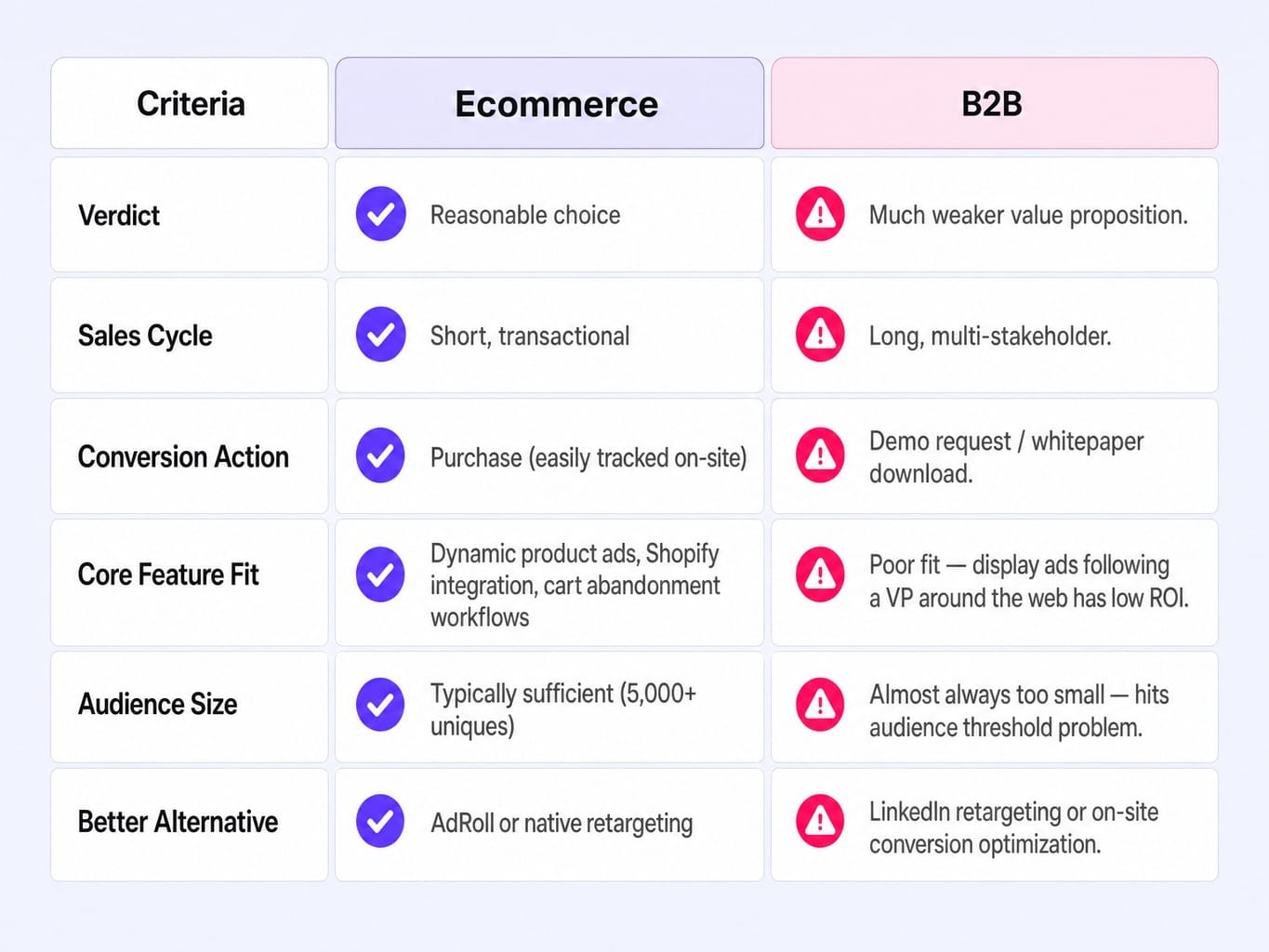Image resolution: width=1269 pixels, height=952 pixels.
Task: Click the checkmark icon beside Reasonable choice
Action: [380, 214]
